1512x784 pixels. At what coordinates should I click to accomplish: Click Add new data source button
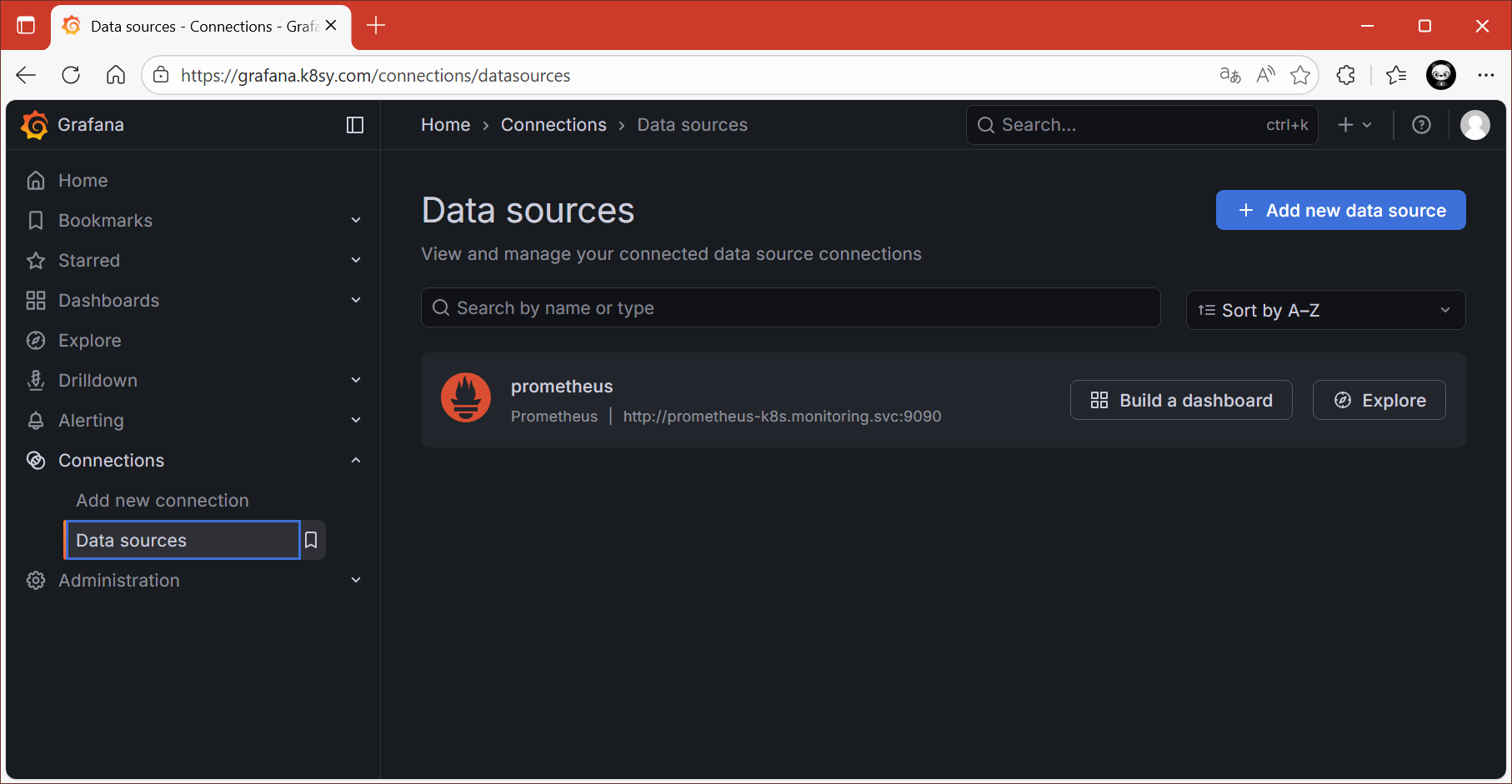[x=1340, y=210]
